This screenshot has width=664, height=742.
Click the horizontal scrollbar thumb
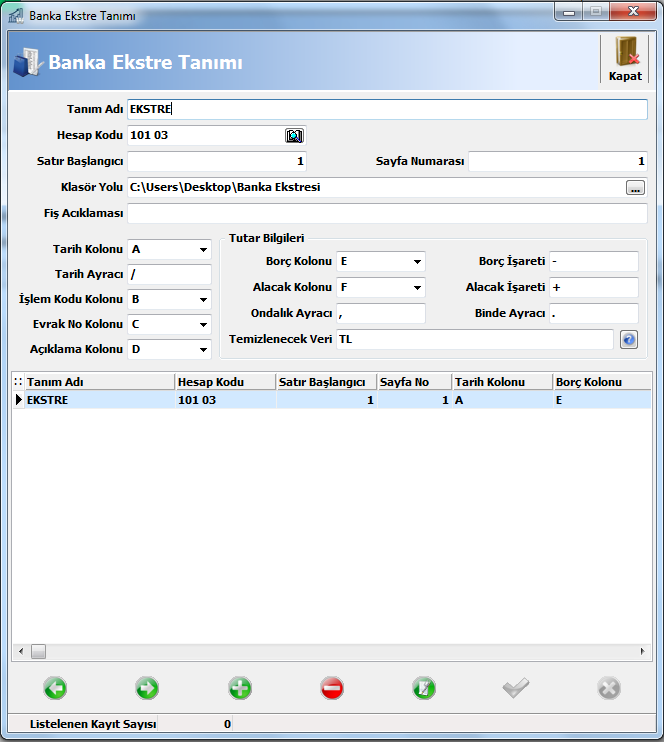click(38, 652)
